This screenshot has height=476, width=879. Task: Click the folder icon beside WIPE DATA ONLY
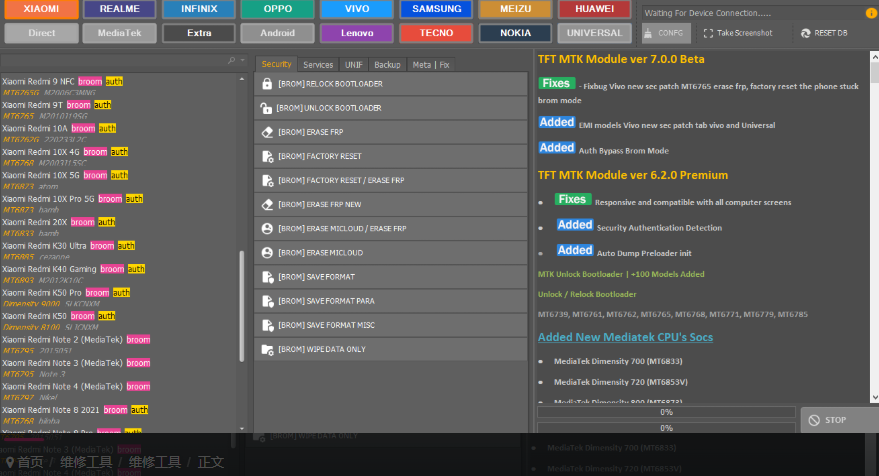tap(267, 349)
